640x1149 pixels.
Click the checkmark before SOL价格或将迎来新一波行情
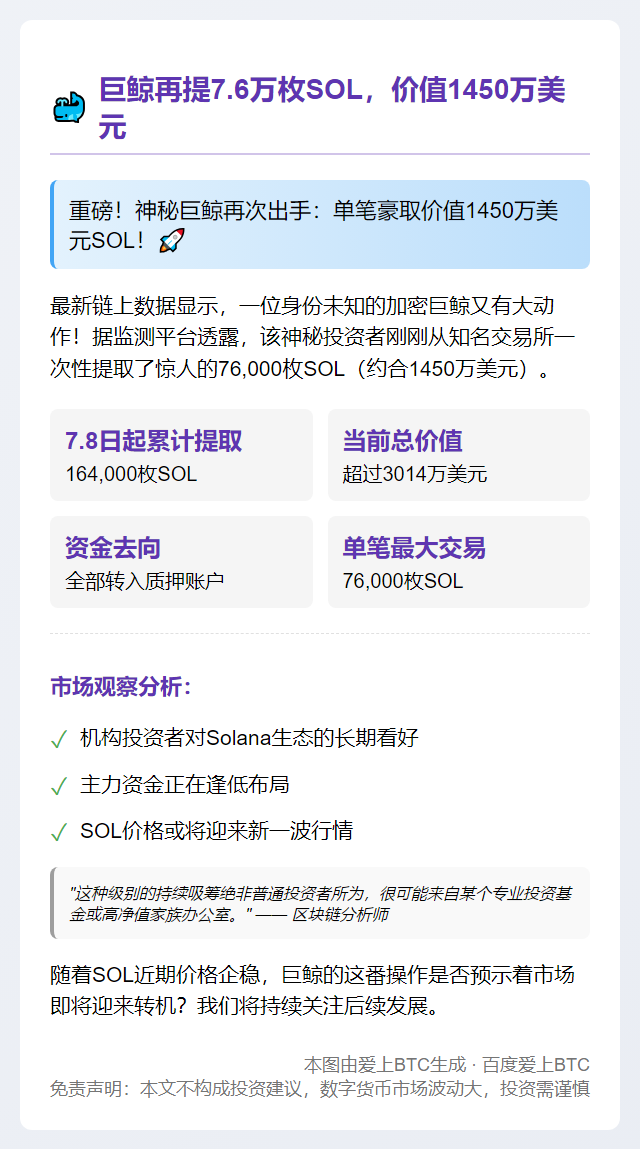[59, 832]
